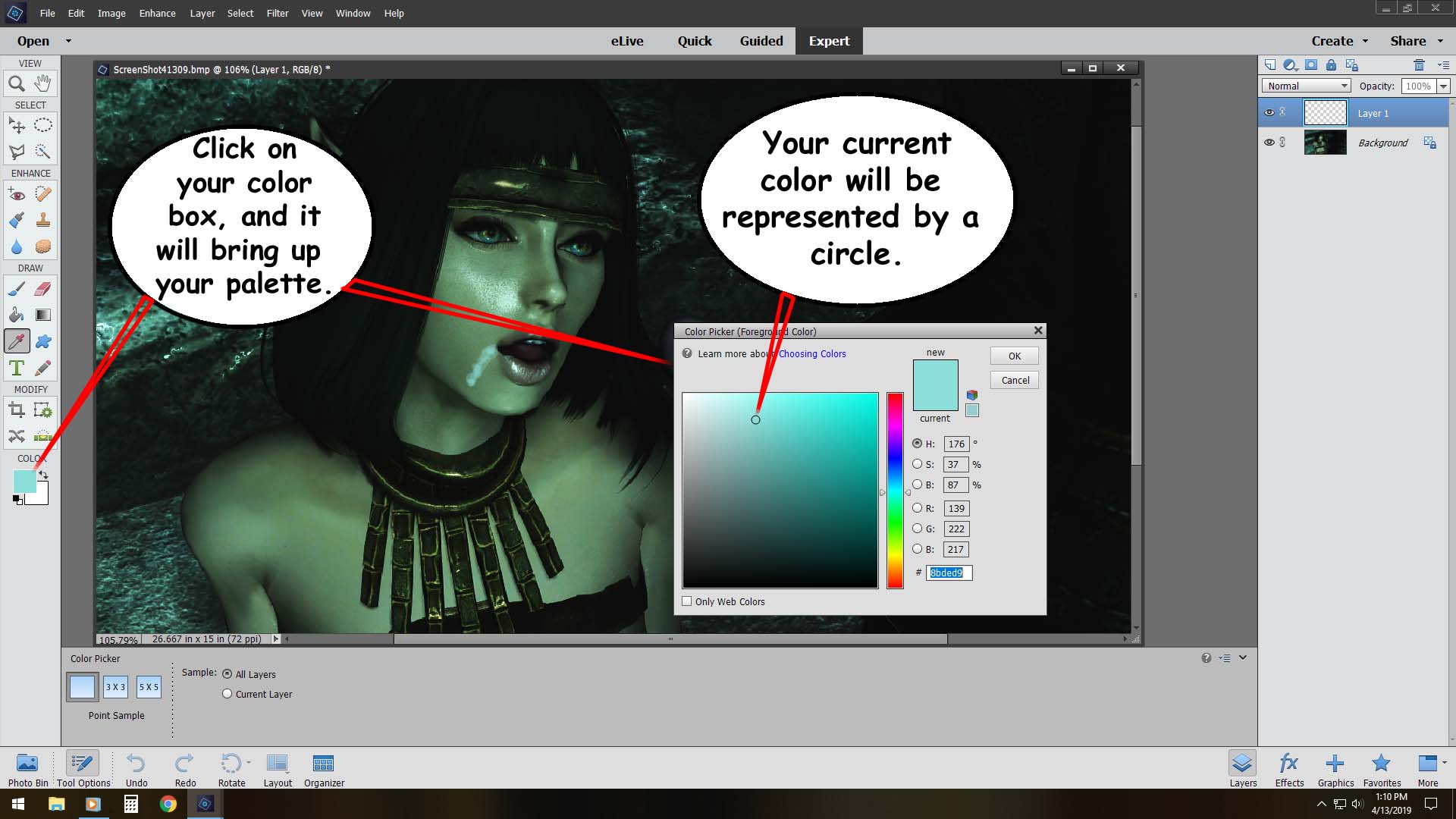Select the Smart Brush tool

pos(17,221)
